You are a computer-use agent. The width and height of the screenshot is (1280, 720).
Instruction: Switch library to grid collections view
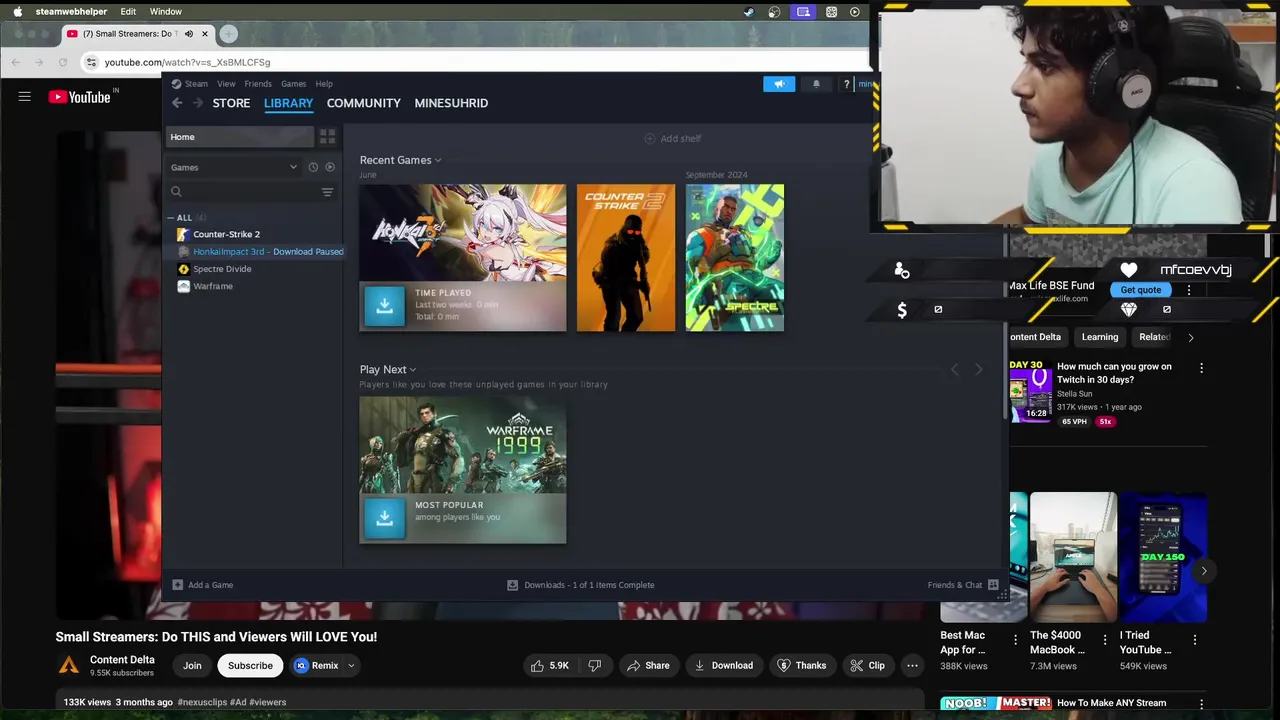[327, 137]
